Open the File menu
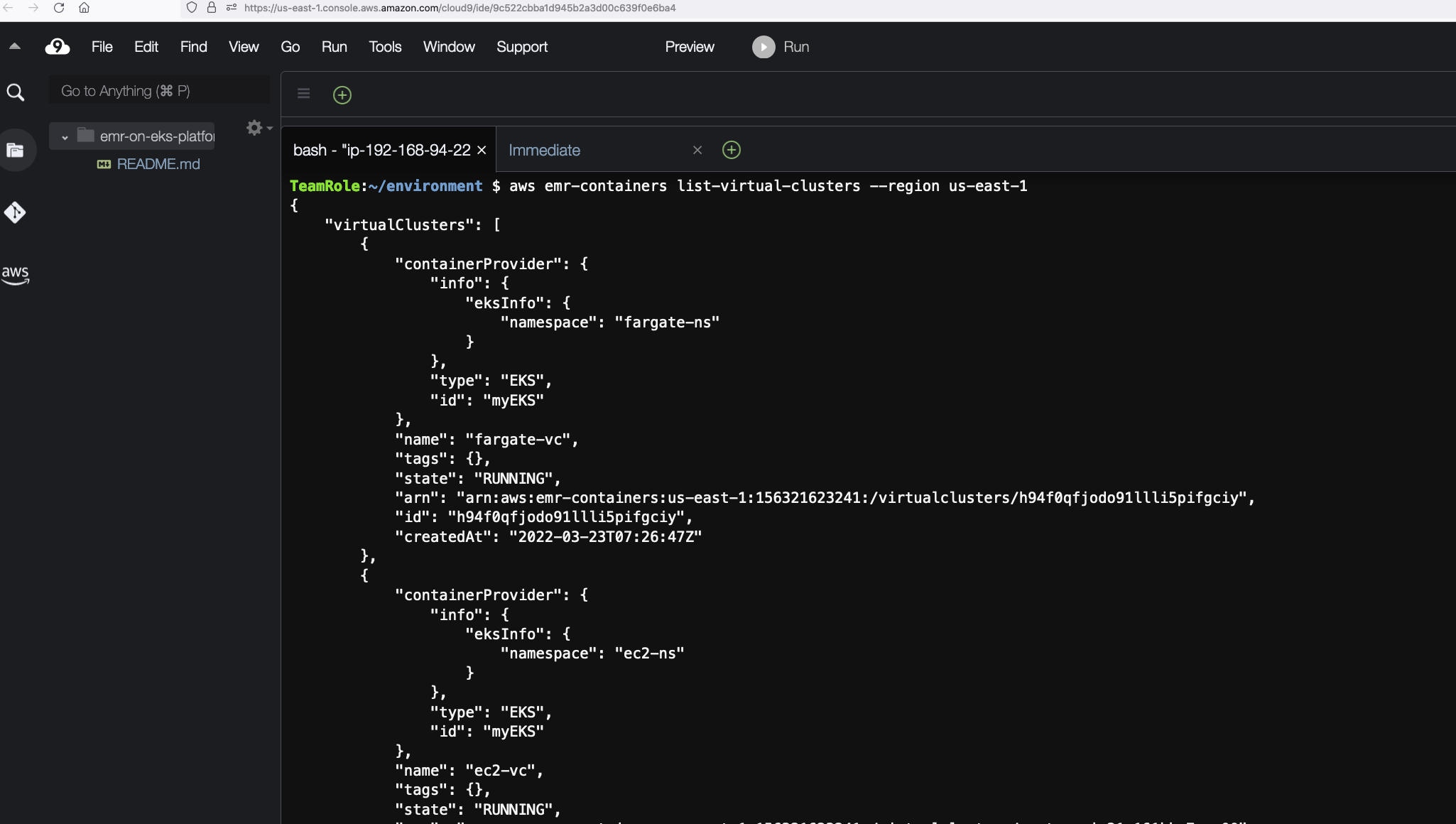This screenshot has width=1456, height=824. pyautogui.click(x=102, y=47)
